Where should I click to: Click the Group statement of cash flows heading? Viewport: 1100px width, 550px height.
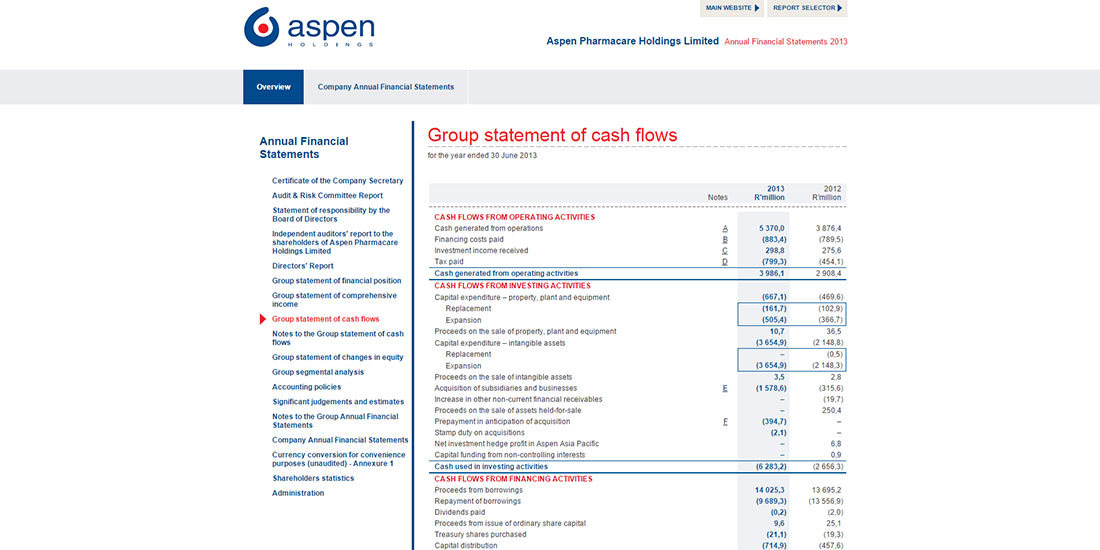tap(552, 135)
